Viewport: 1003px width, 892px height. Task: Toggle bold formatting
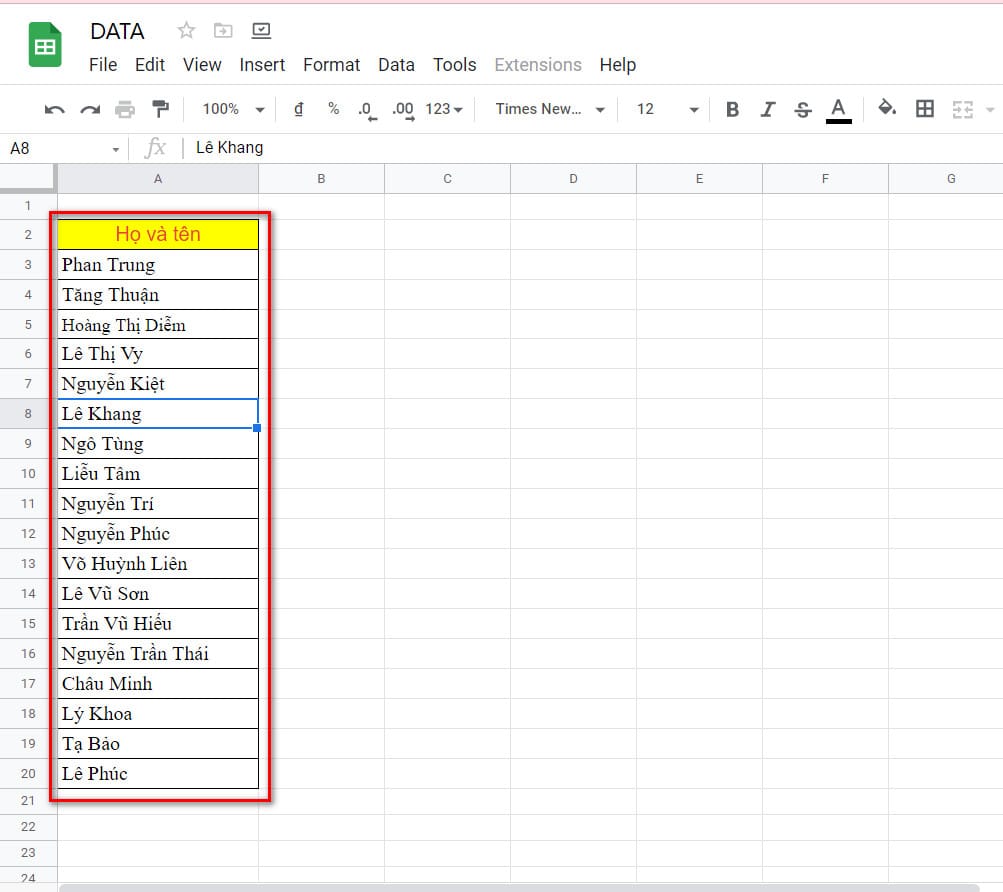click(x=732, y=109)
